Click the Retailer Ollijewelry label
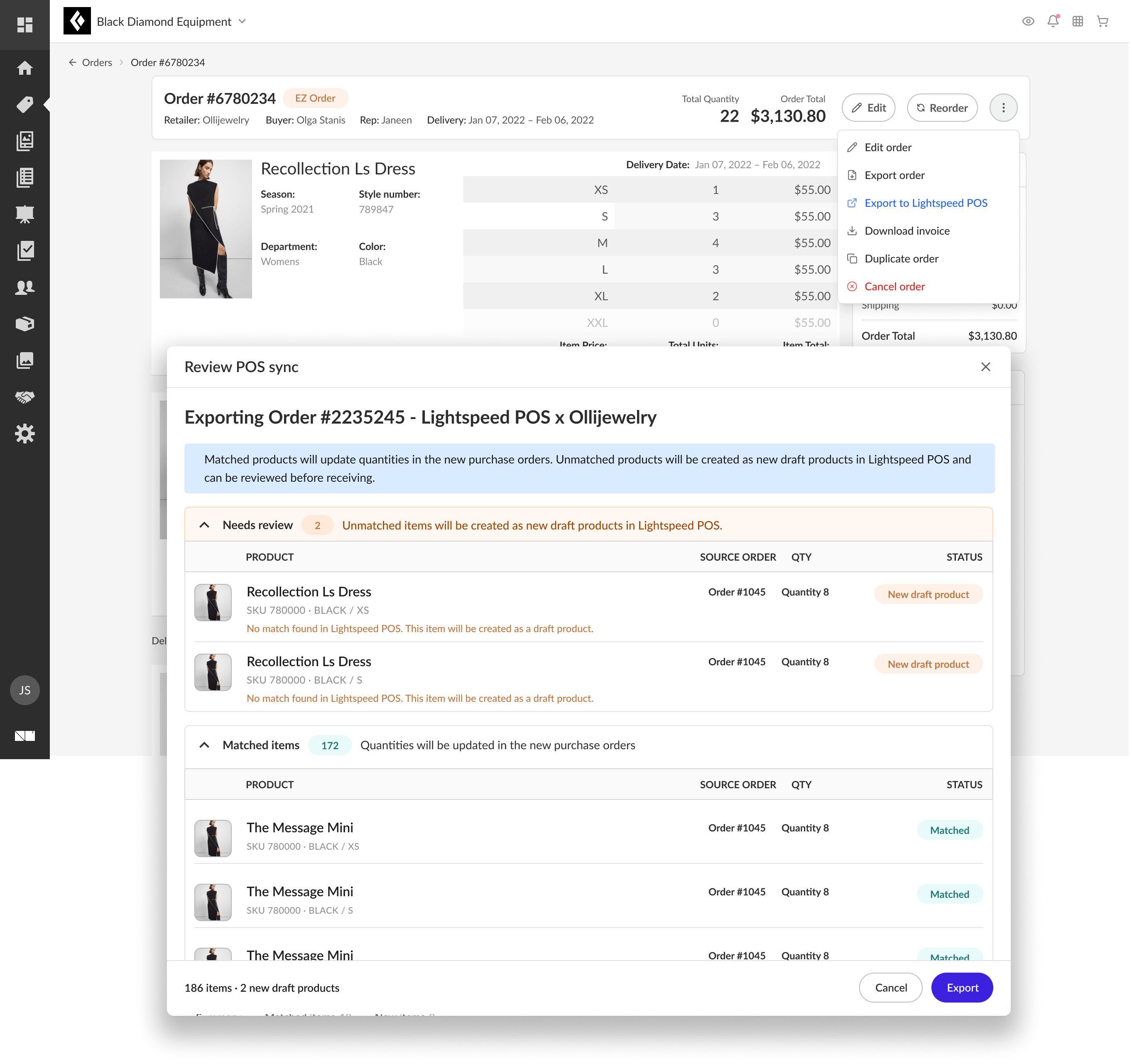Screen dimensions: 1132x1064 [207, 120]
